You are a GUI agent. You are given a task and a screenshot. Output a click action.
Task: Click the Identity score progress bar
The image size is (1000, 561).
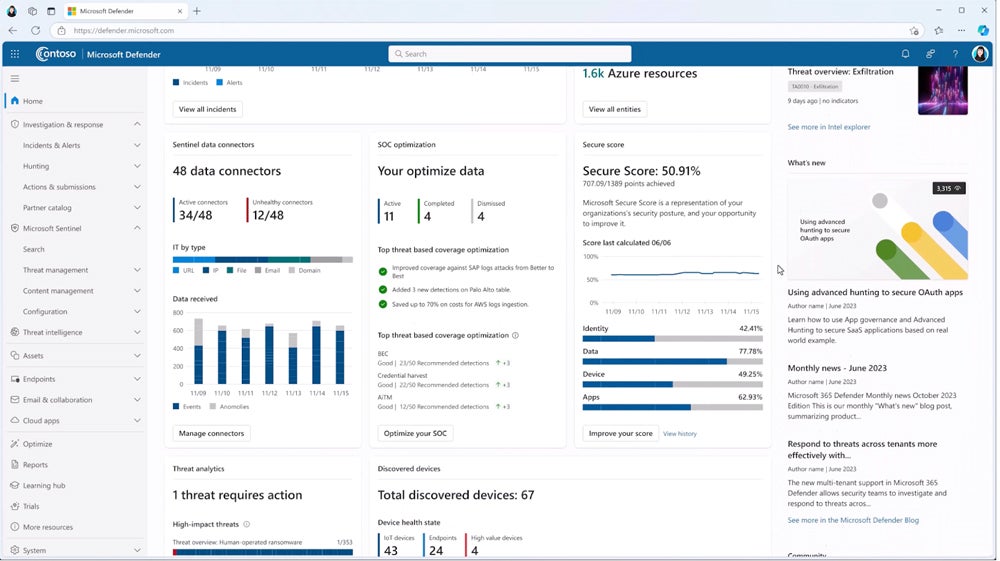click(672, 338)
